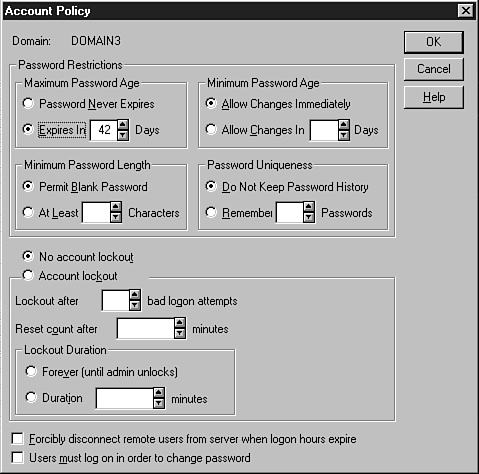The height and width of the screenshot is (474, 479).
Task: Open Help for Account Policy
Action: pyautogui.click(x=434, y=97)
